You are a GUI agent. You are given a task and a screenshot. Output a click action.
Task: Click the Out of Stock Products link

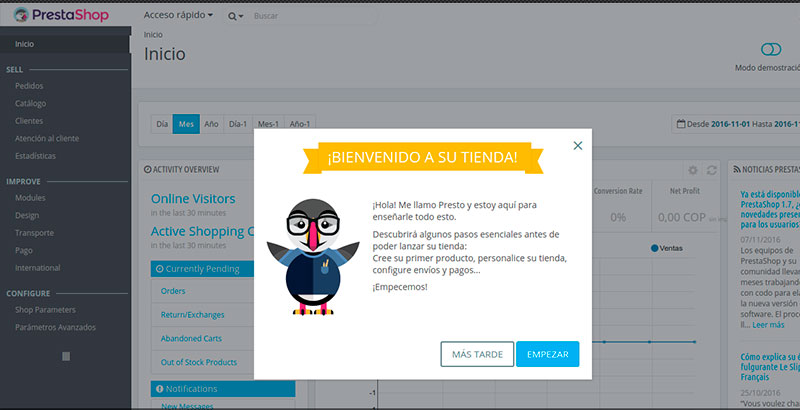pyautogui.click(x=199, y=362)
